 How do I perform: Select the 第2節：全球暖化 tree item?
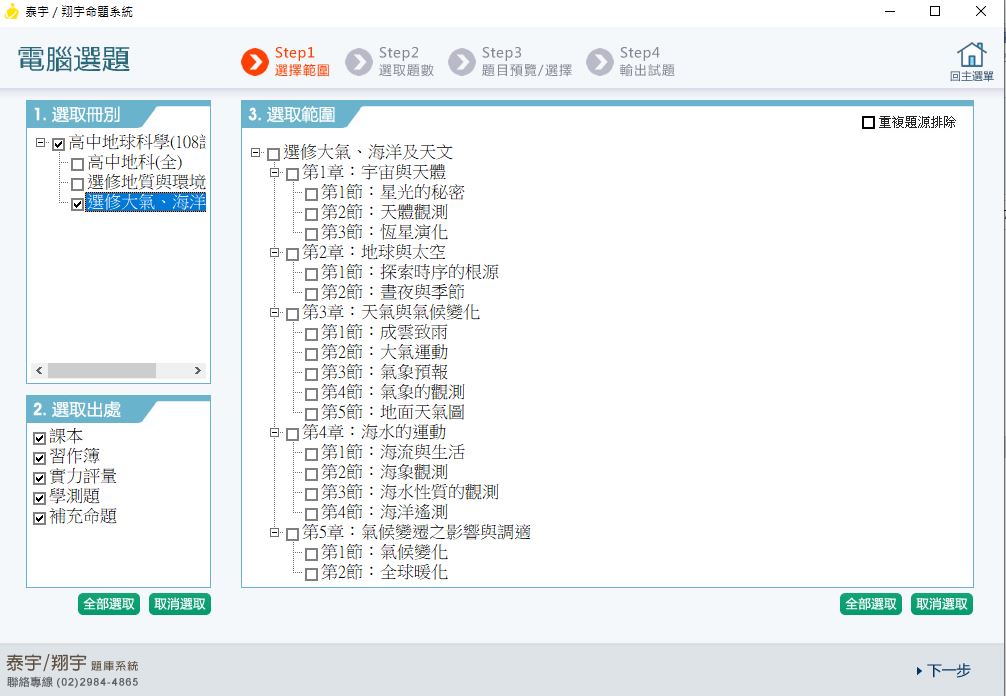pyautogui.click(x=384, y=573)
